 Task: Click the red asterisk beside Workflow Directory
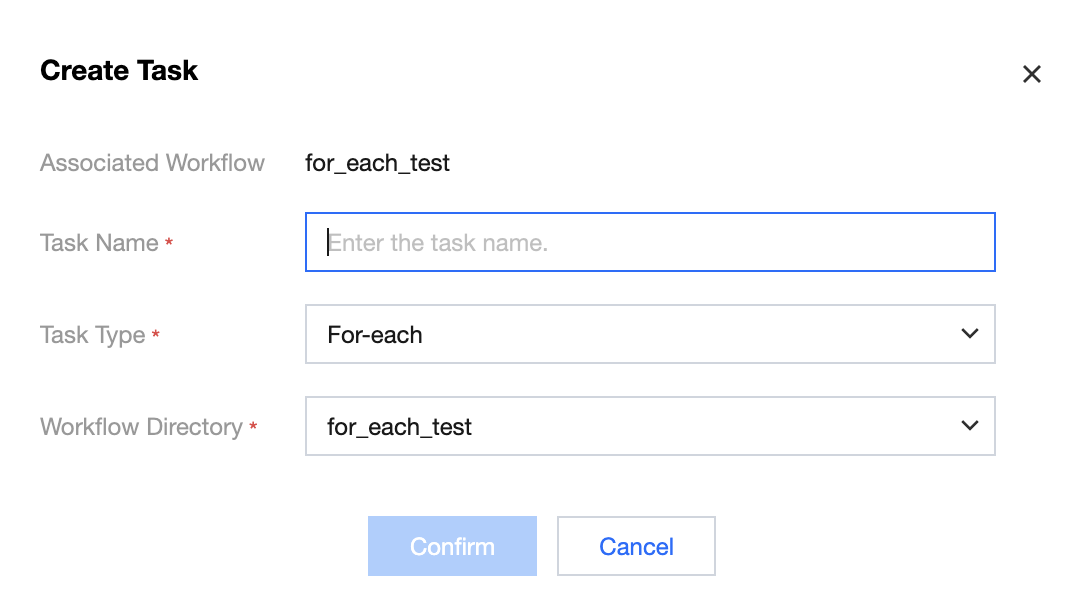[x=253, y=428]
